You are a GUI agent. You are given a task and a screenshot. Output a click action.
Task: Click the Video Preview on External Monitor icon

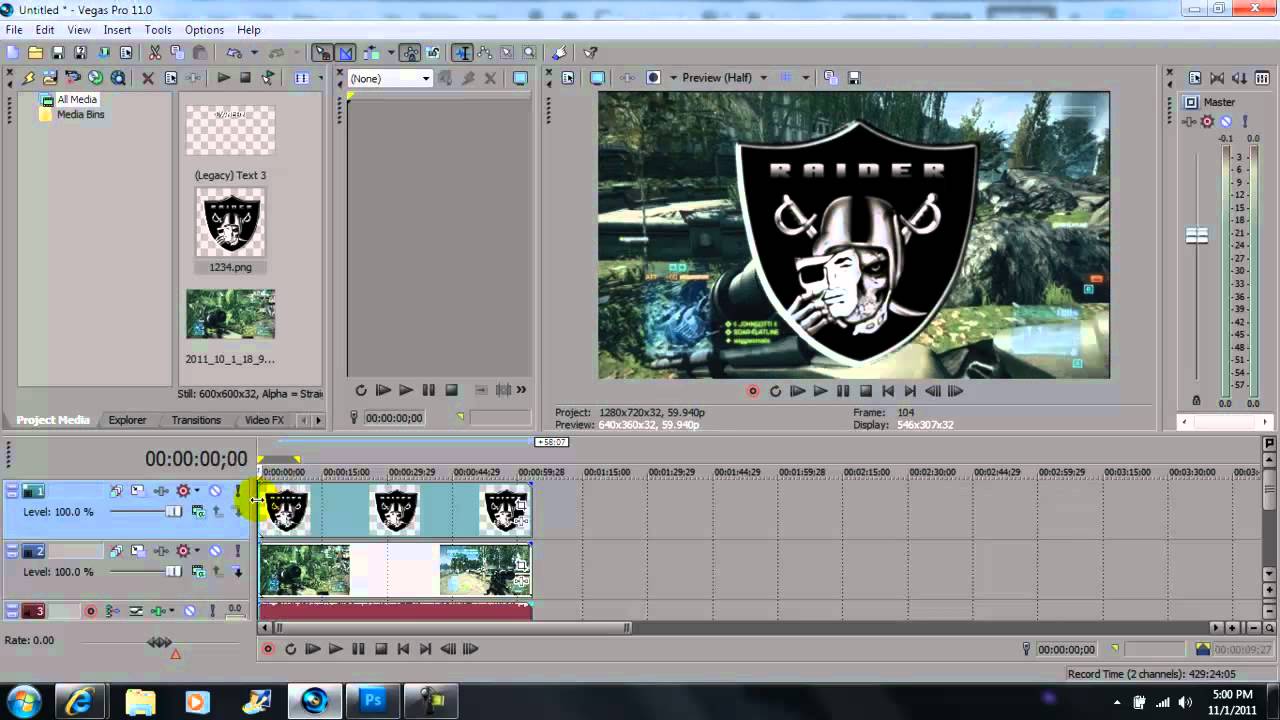(597, 78)
